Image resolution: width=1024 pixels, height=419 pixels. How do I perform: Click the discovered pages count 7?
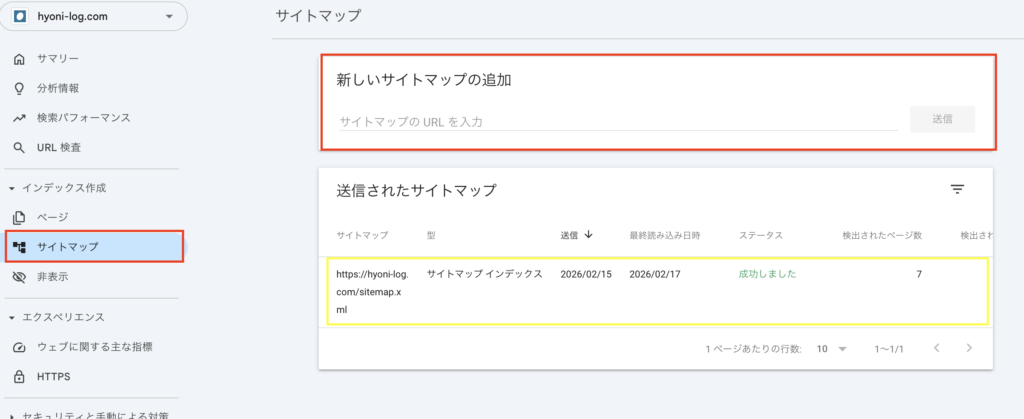pos(919,274)
